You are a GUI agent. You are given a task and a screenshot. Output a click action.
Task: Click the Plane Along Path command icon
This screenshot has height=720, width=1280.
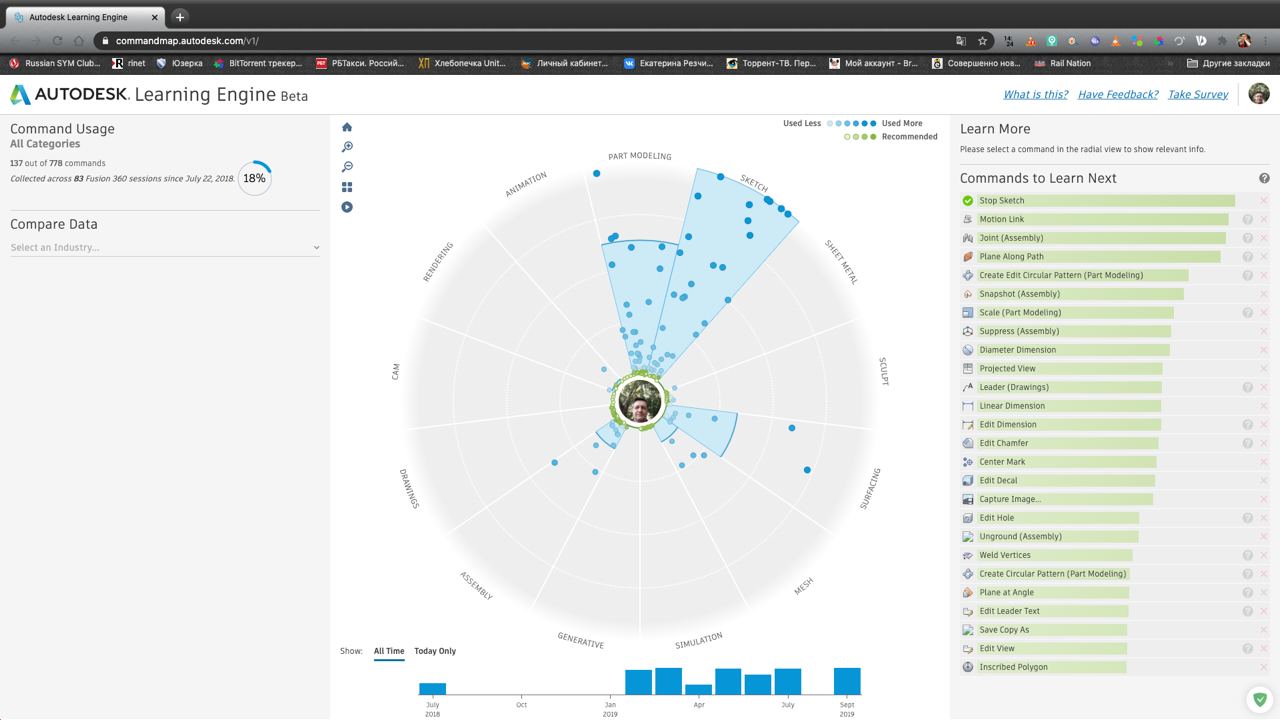tap(967, 257)
